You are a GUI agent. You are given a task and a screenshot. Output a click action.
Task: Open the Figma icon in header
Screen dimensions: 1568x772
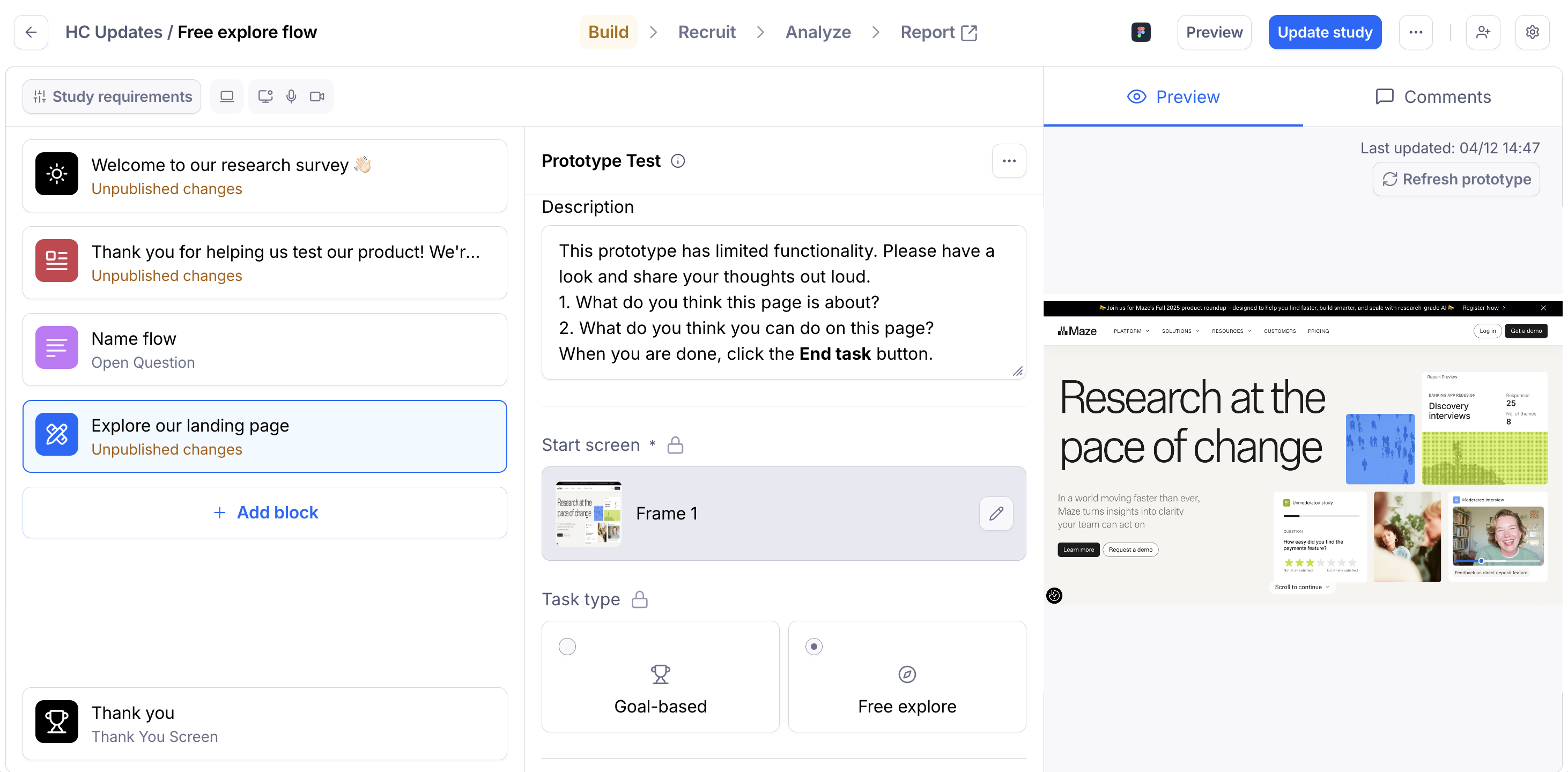point(1141,32)
